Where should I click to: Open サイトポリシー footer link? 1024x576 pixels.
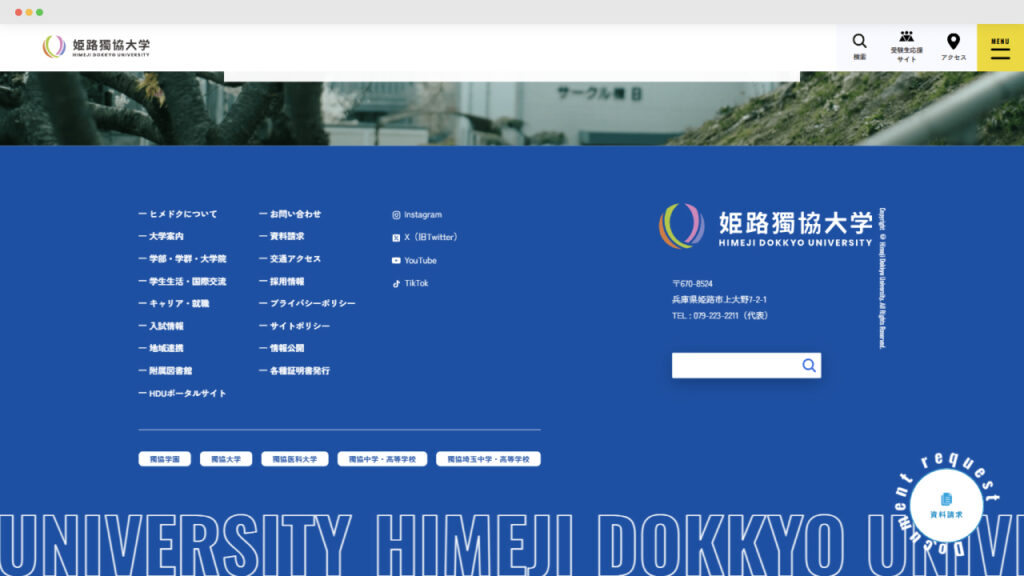coord(295,326)
